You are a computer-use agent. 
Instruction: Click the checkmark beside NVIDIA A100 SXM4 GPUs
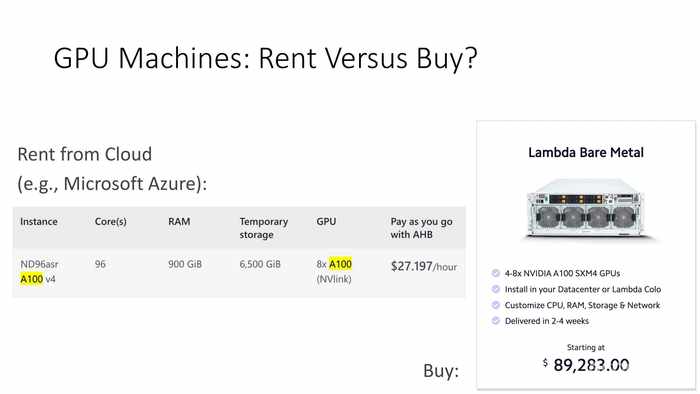tap(496, 273)
